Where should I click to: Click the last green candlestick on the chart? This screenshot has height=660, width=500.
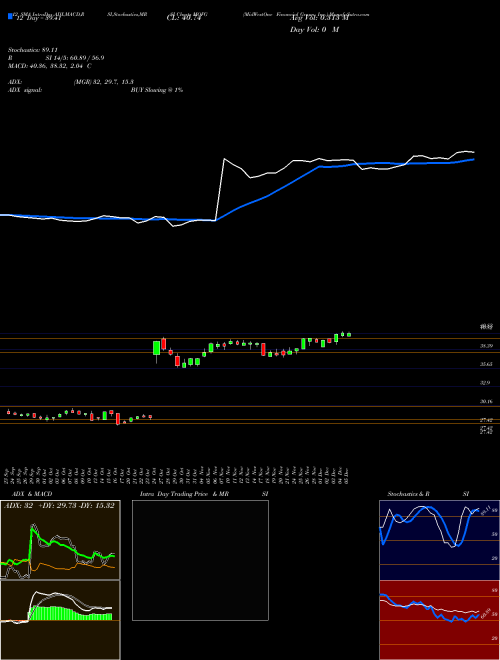(349, 335)
